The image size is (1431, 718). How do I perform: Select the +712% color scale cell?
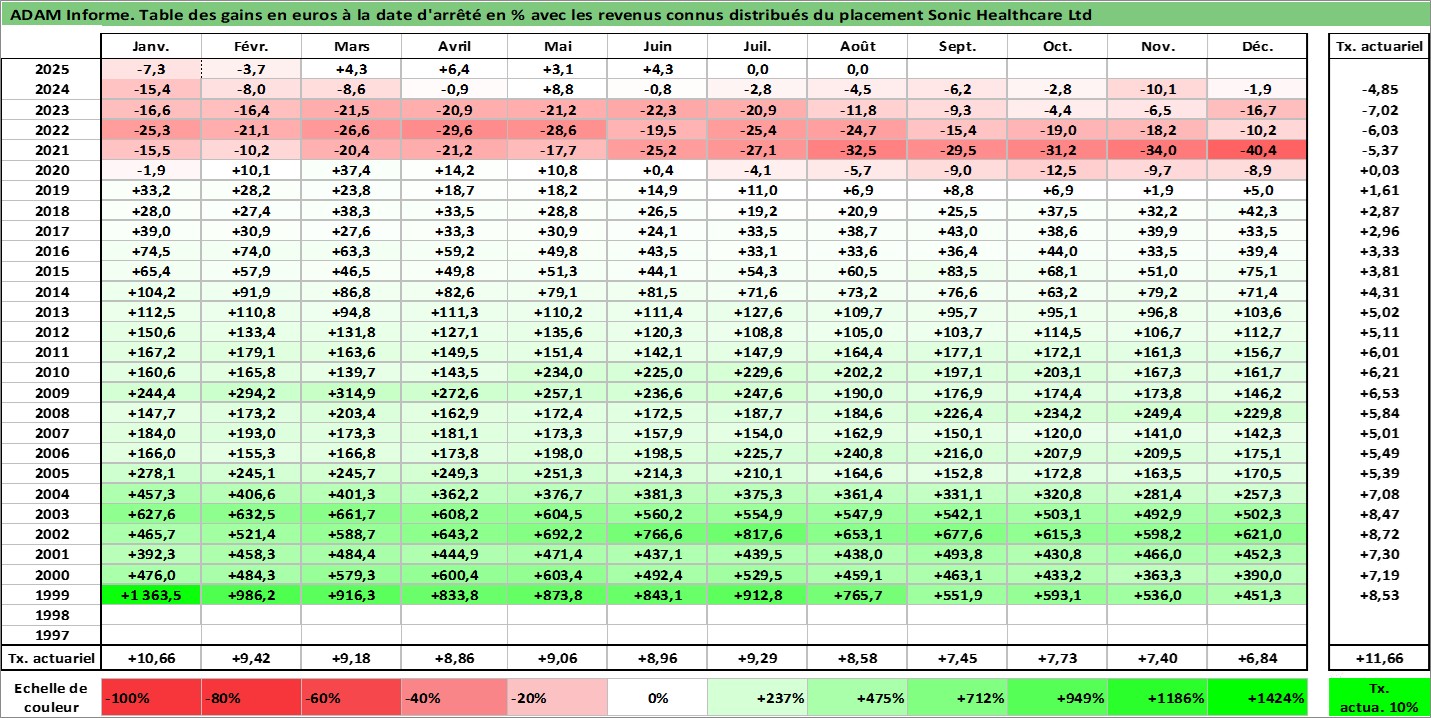(957, 698)
